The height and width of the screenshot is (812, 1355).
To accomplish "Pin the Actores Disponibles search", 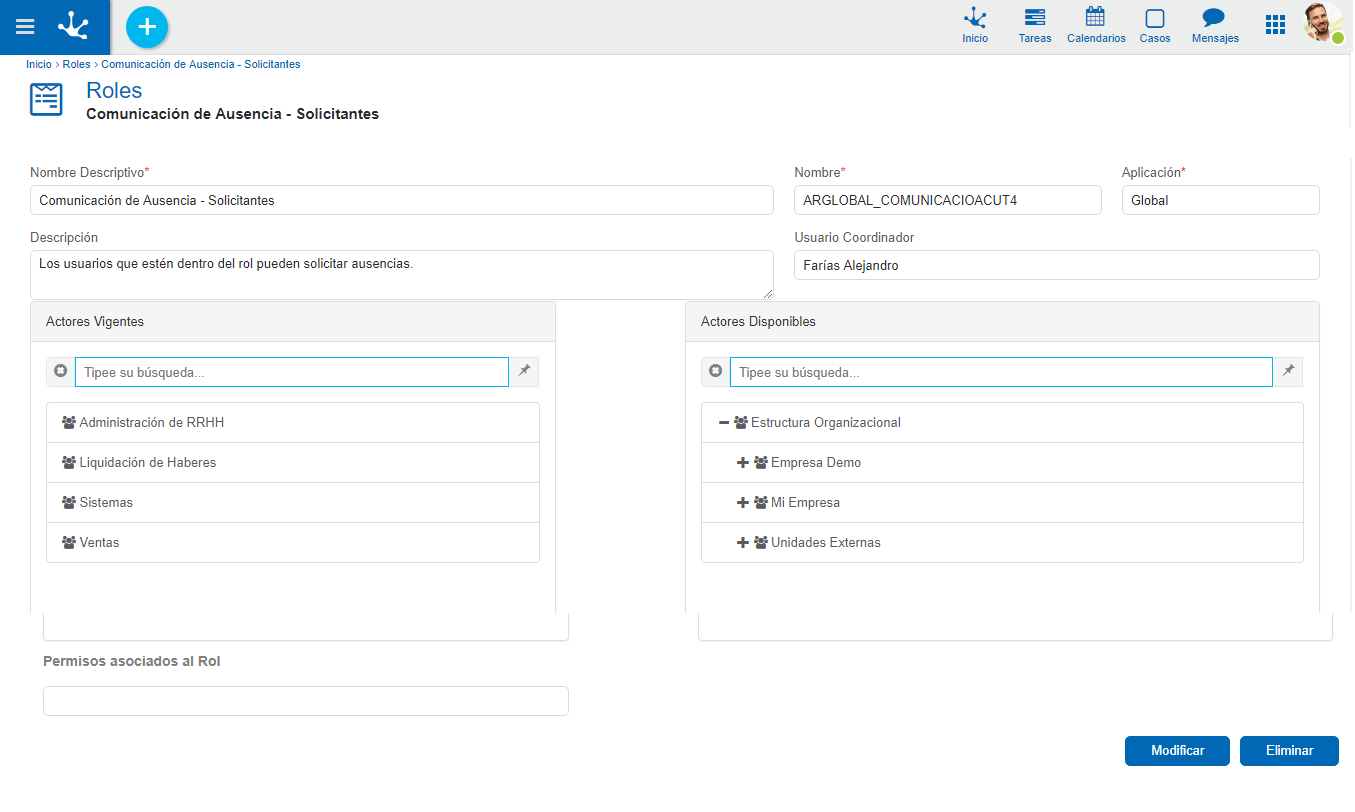I will tap(1288, 371).
